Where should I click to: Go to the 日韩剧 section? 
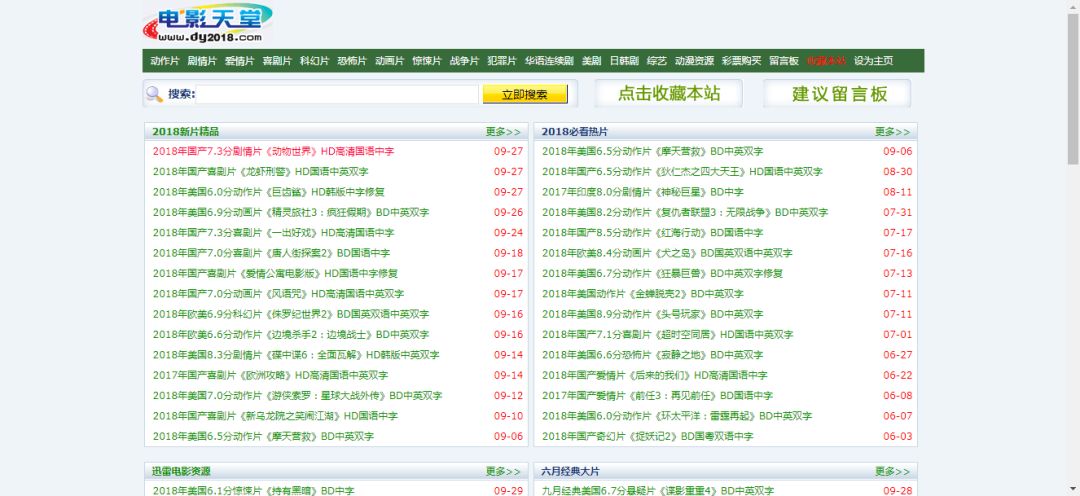(x=624, y=61)
